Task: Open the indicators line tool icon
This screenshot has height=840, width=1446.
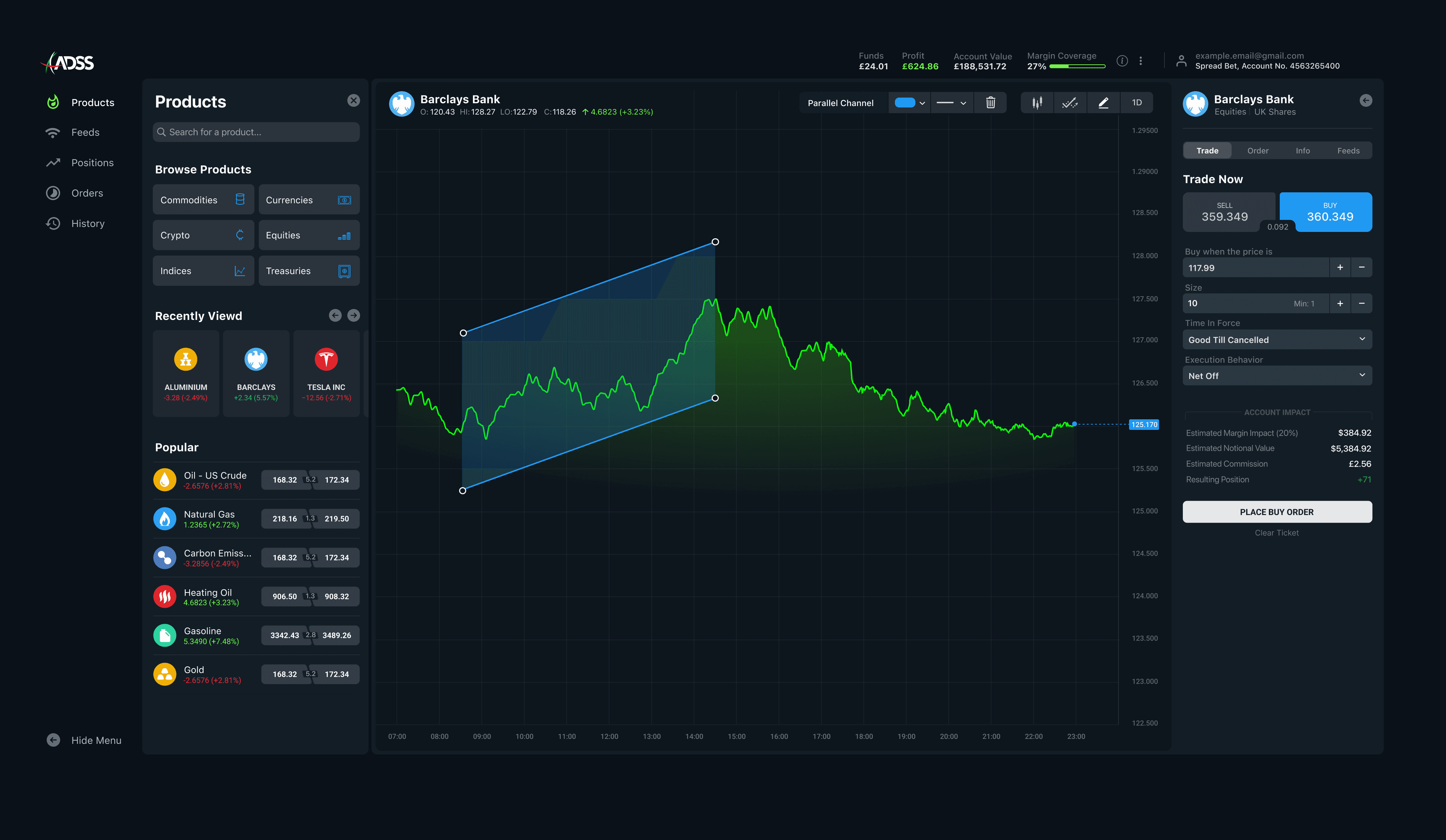Action: click(1070, 103)
